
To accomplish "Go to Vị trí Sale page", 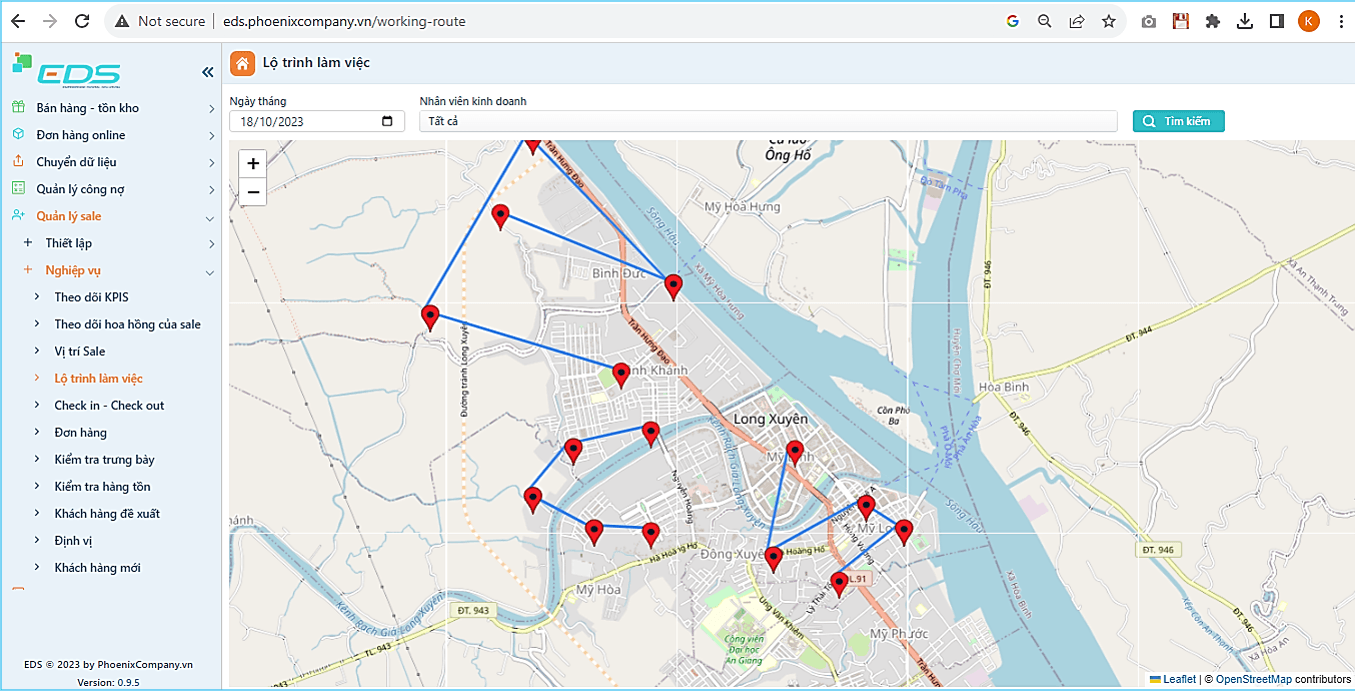I will 80,351.
